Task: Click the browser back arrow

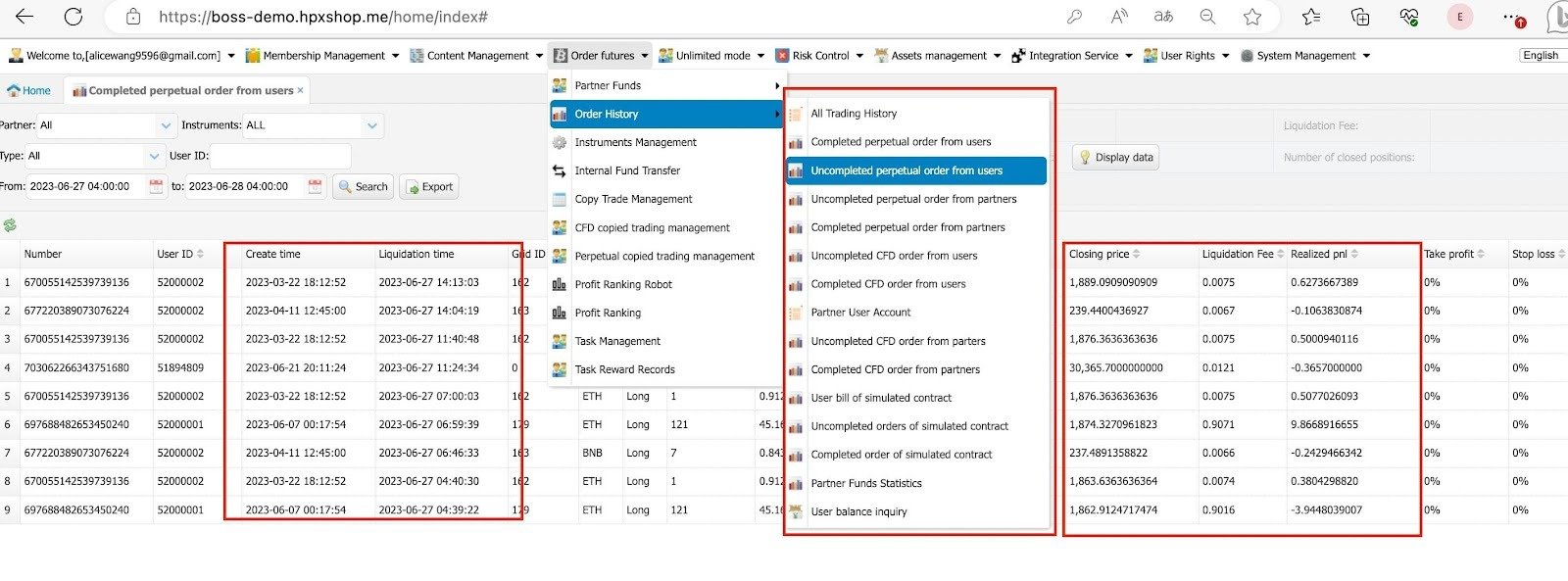Action: (24, 17)
